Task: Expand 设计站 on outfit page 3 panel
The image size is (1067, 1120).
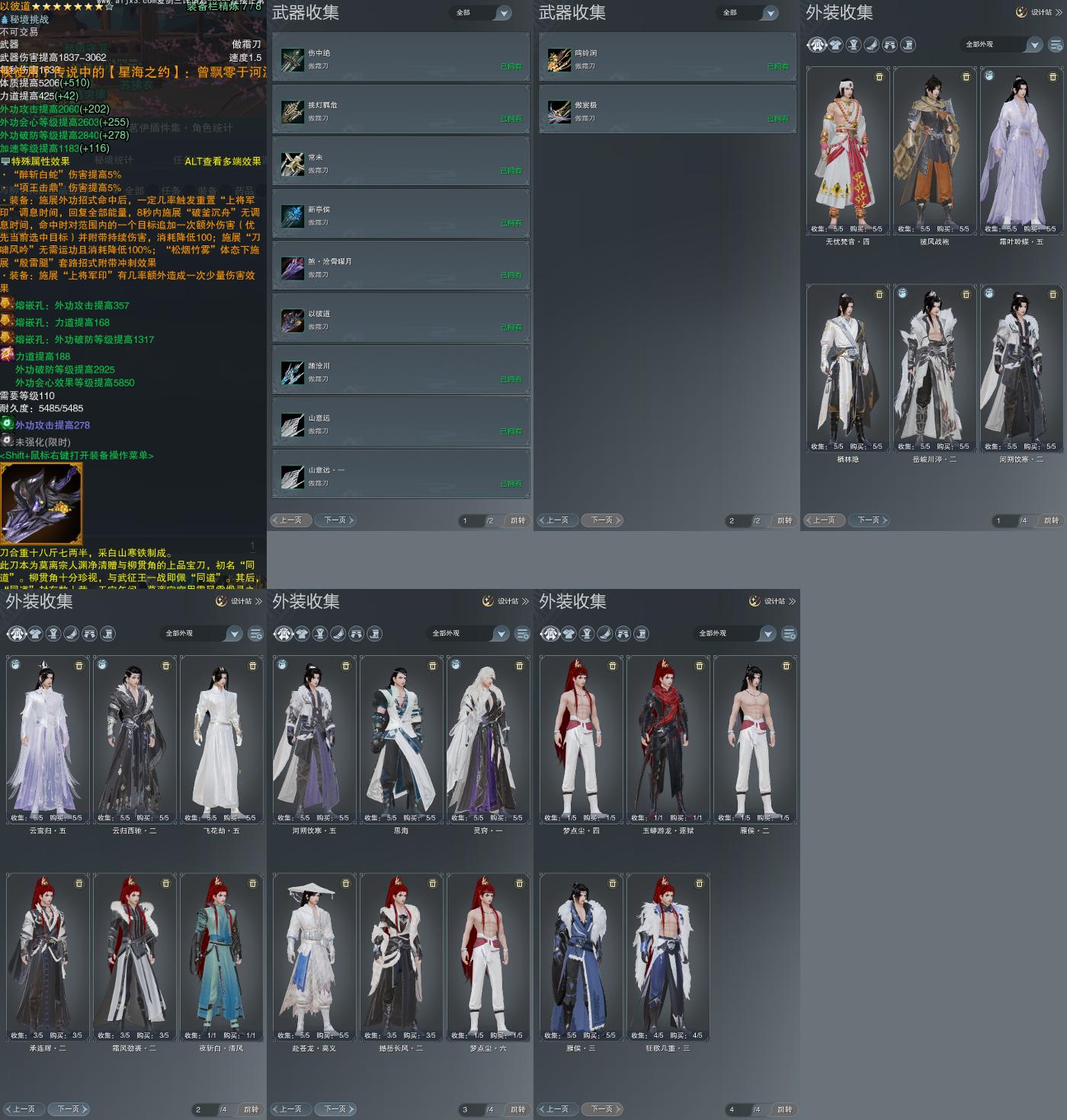Action: (506, 601)
